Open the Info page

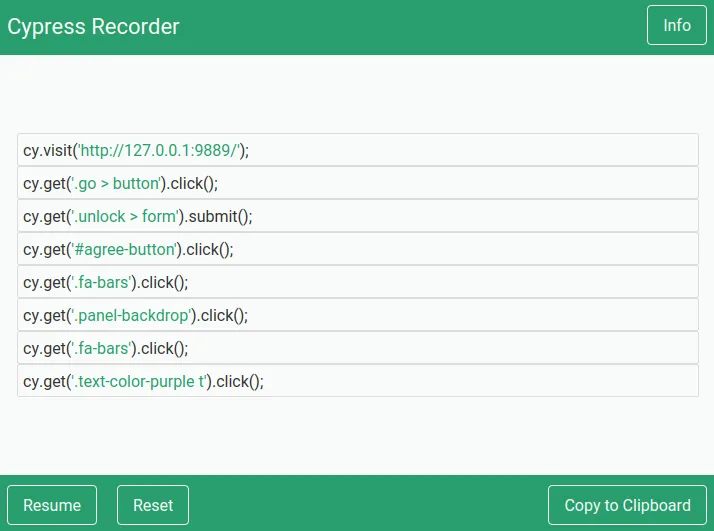coord(676,26)
